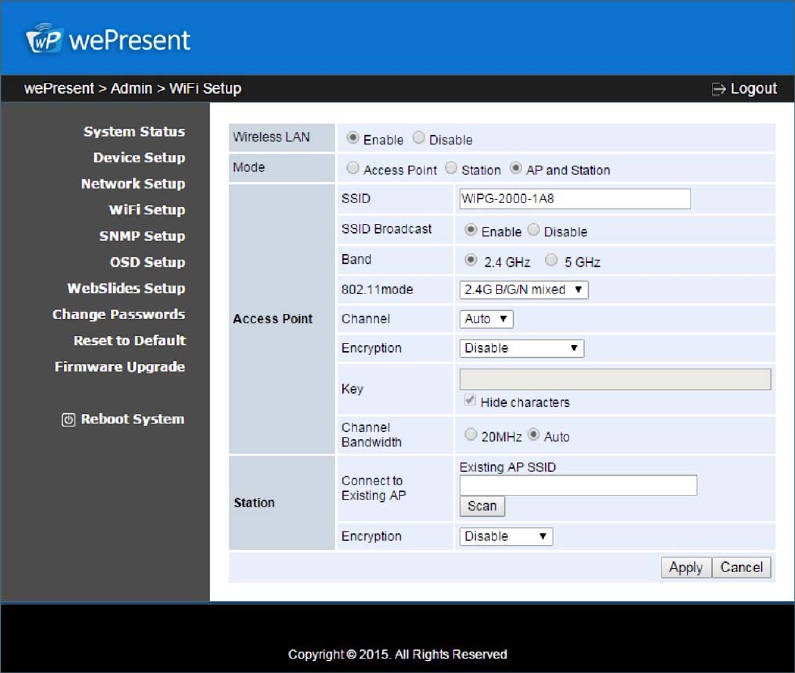795x673 pixels.
Task: Click the "Station" section label
Action: (x=254, y=503)
